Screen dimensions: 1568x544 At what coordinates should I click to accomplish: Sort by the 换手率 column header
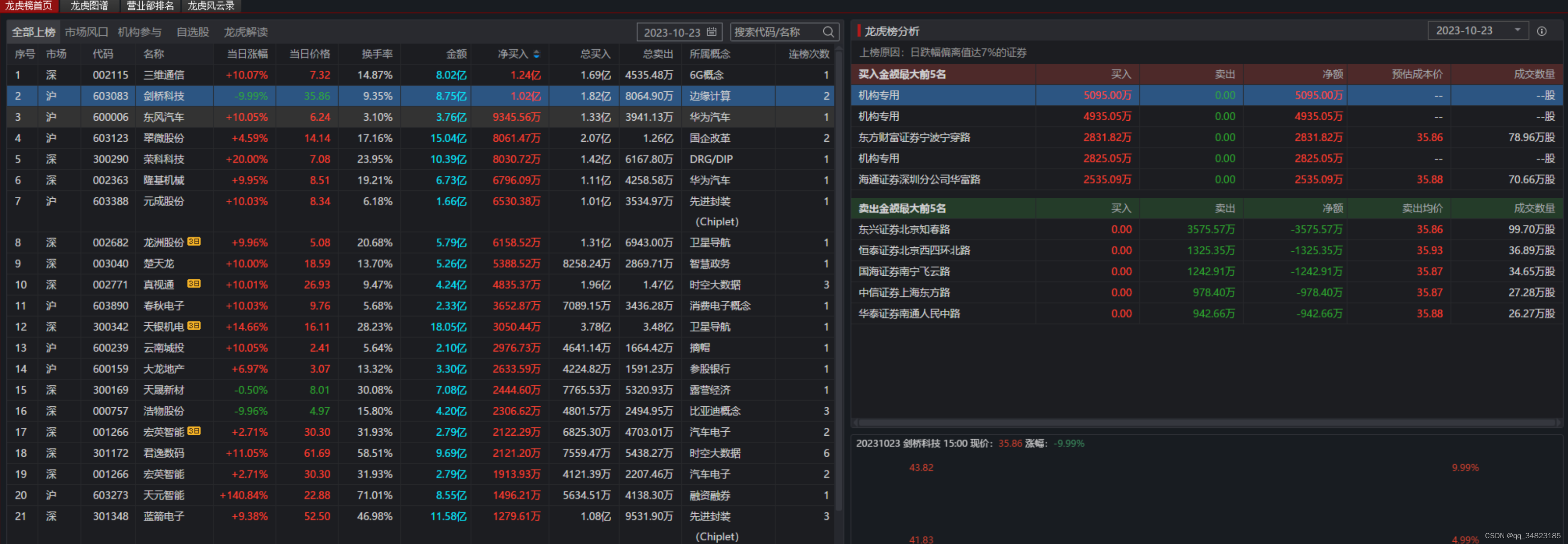point(377,54)
